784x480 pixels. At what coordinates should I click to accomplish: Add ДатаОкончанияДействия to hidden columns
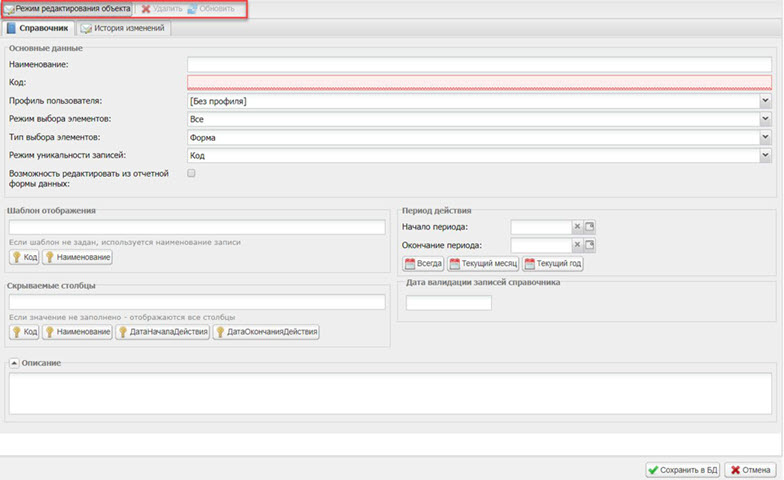[x=266, y=332]
